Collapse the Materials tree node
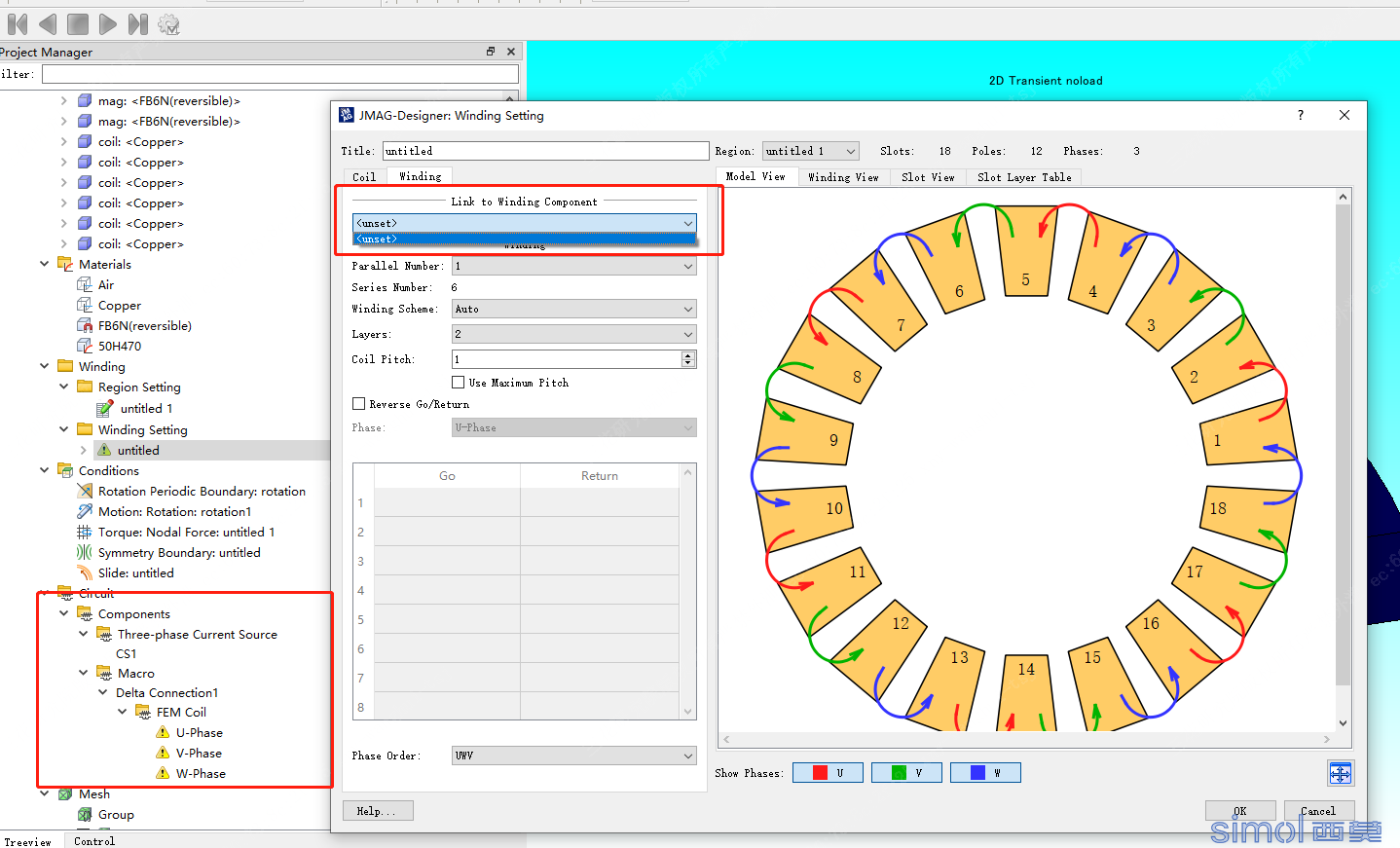The width and height of the screenshot is (1400, 848). pyautogui.click(x=44, y=264)
